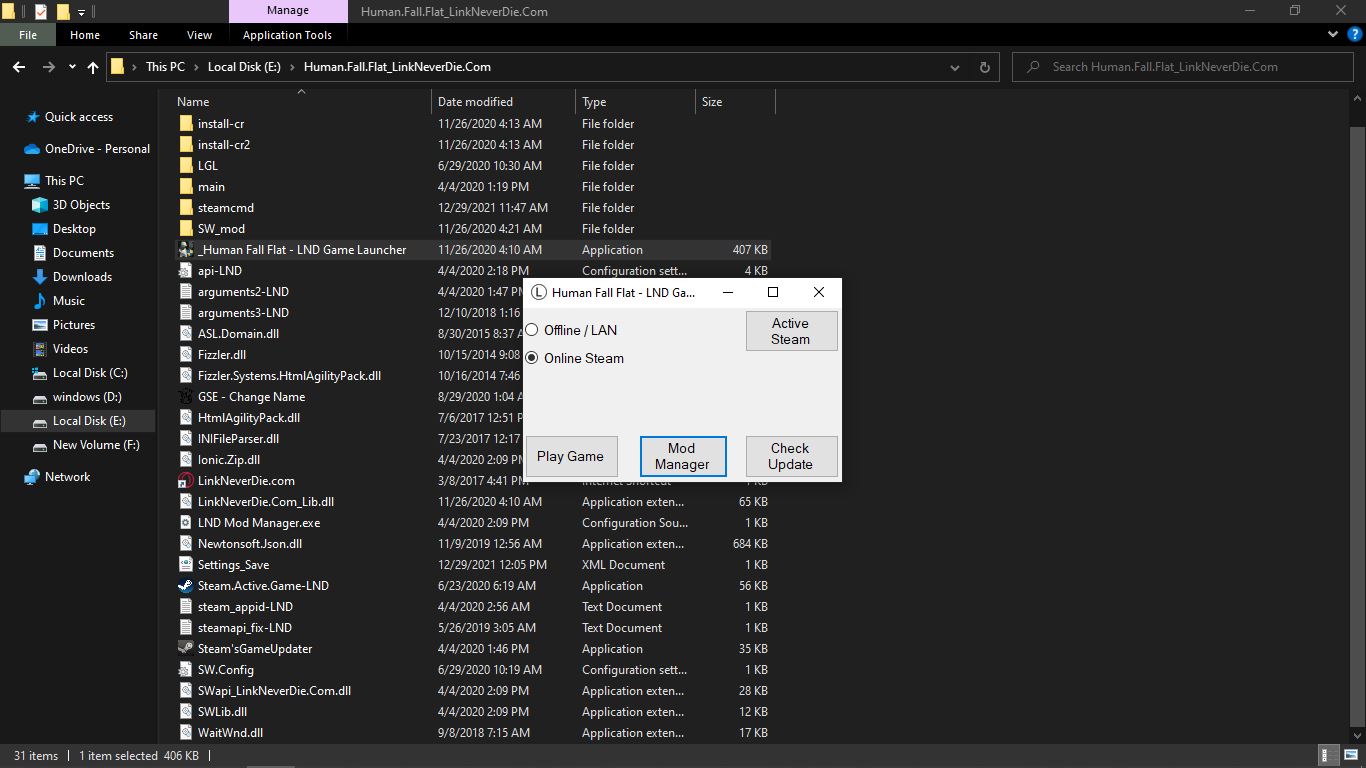Open the address bar history dropdown arrow
This screenshot has width=1366, height=768.
point(953,67)
